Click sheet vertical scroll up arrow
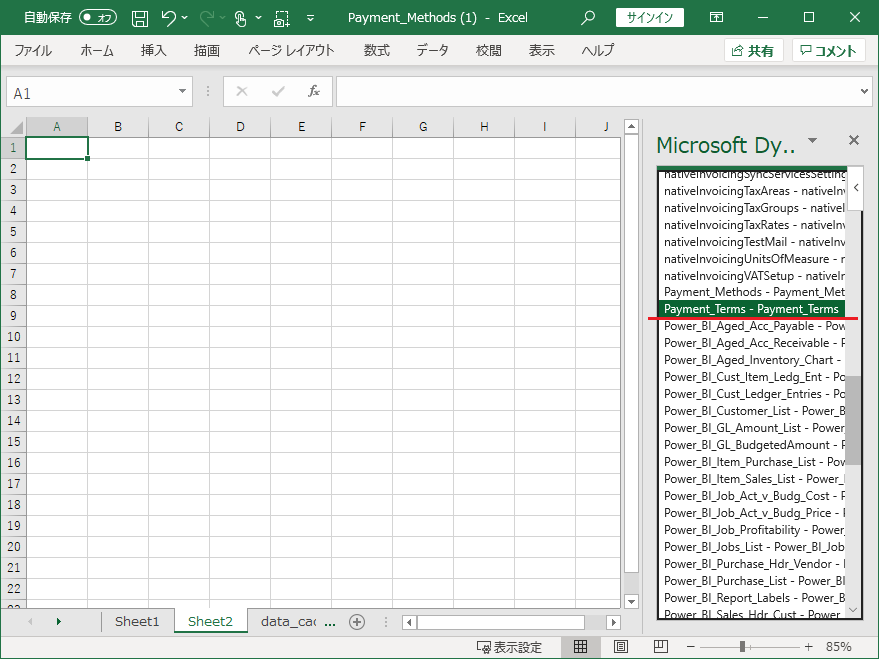This screenshot has height=659, width=879. point(631,127)
